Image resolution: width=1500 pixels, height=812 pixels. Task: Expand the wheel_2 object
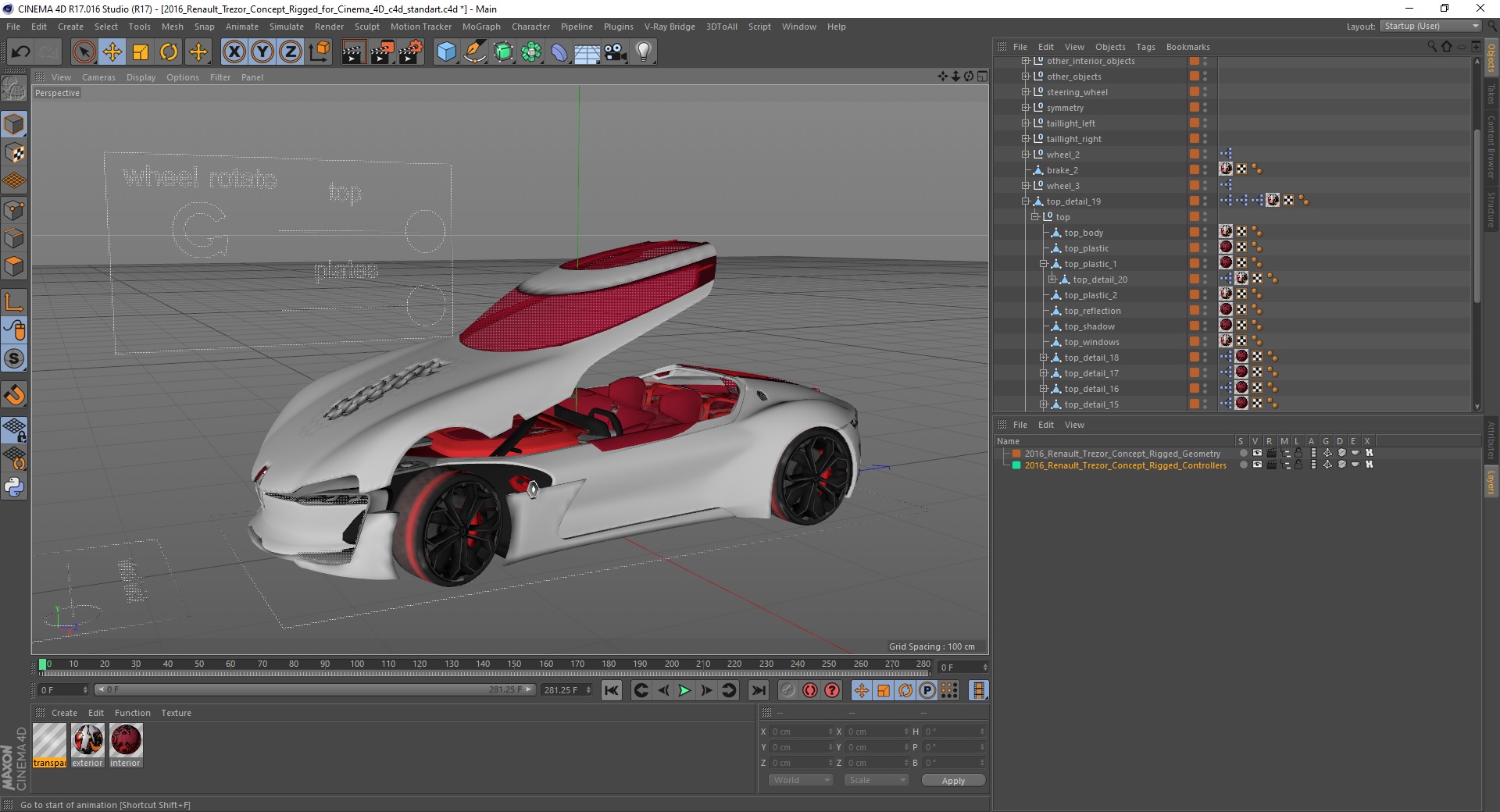[x=1026, y=155]
